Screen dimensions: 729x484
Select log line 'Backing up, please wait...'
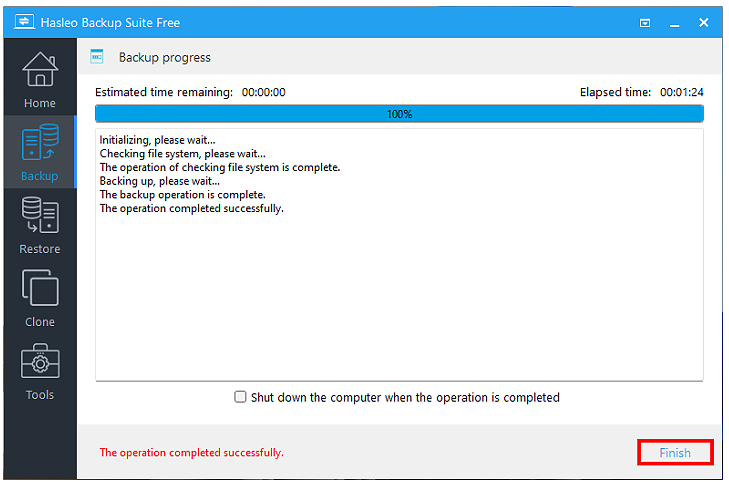[x=159, y=181]
